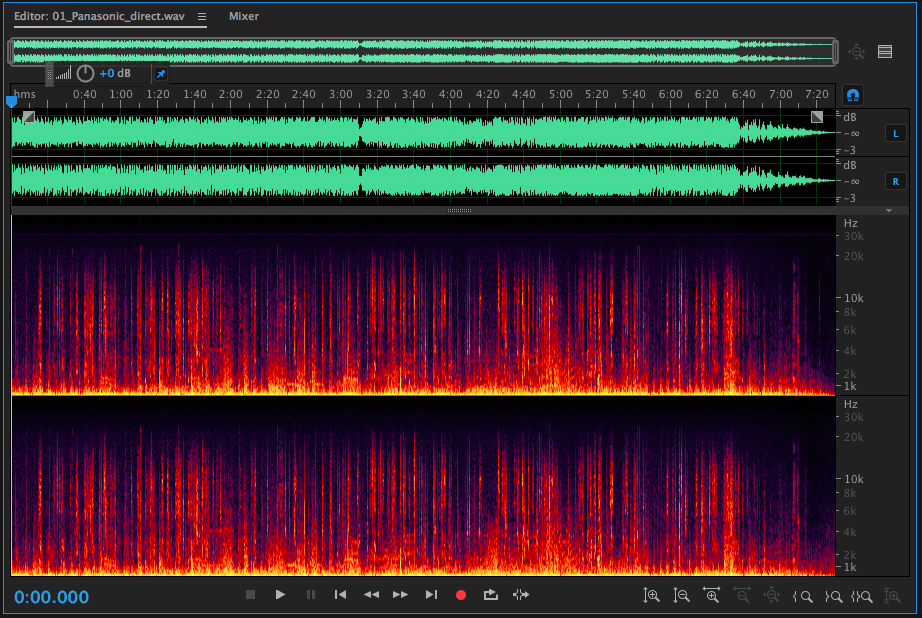Click Zoom to Selection icon
This screenshot has height=618, width=922.
pos(862,597)
